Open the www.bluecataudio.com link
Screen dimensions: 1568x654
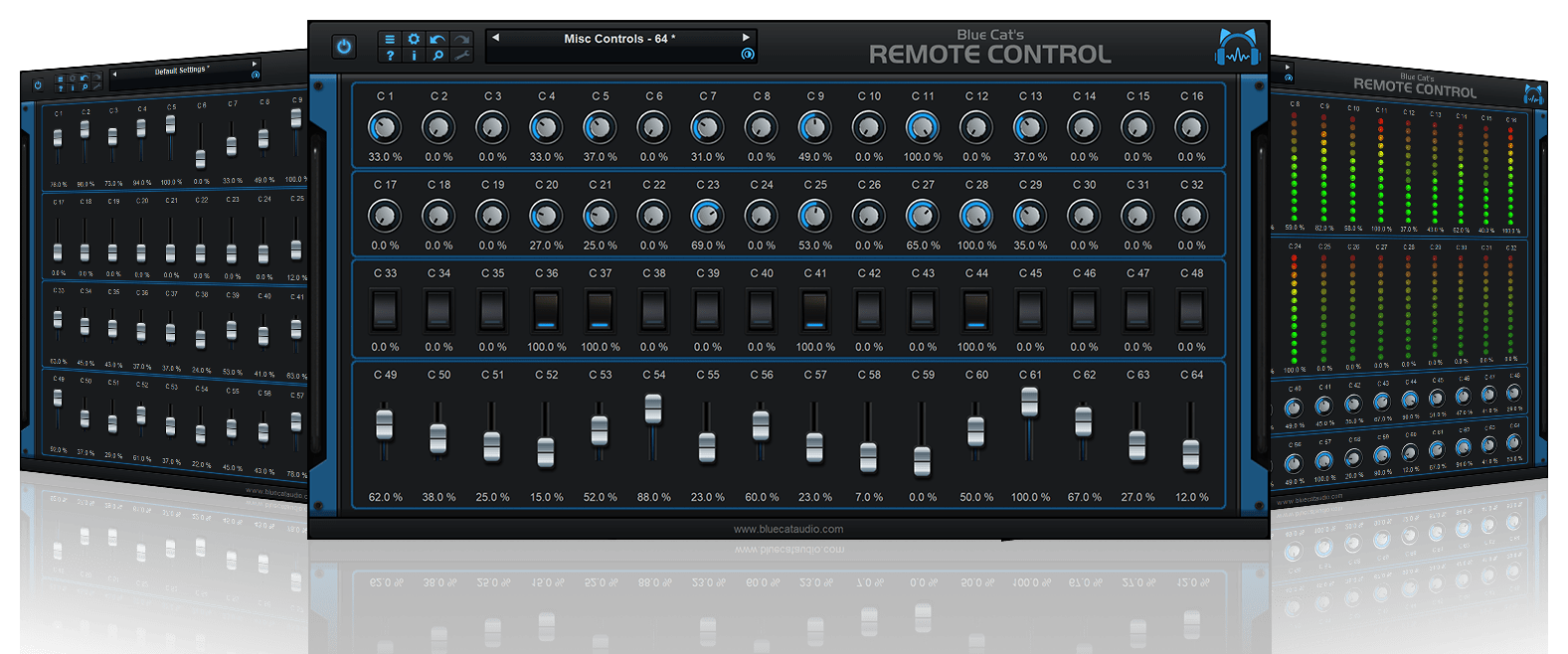pyautogui.click(x=787, y=529)
